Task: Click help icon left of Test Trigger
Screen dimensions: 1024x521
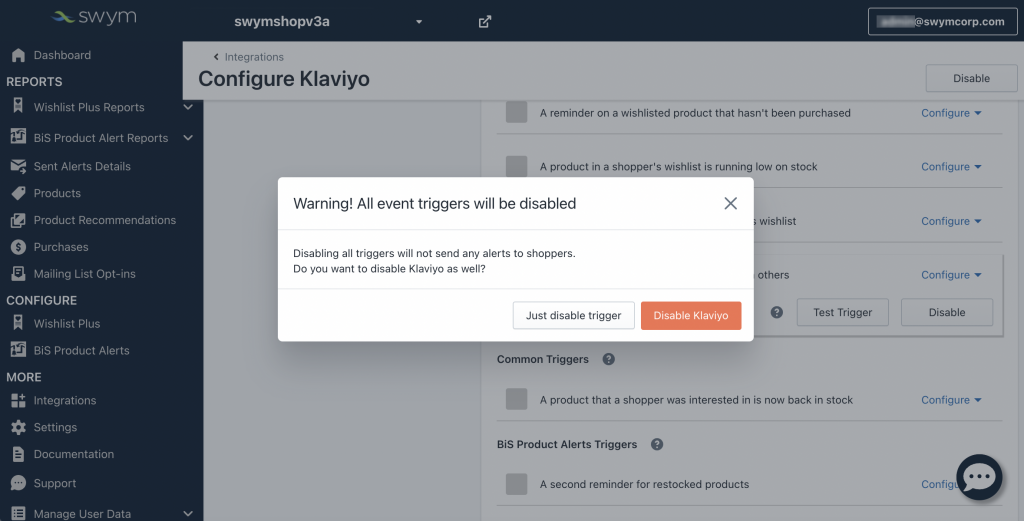Action: point(776,312)
